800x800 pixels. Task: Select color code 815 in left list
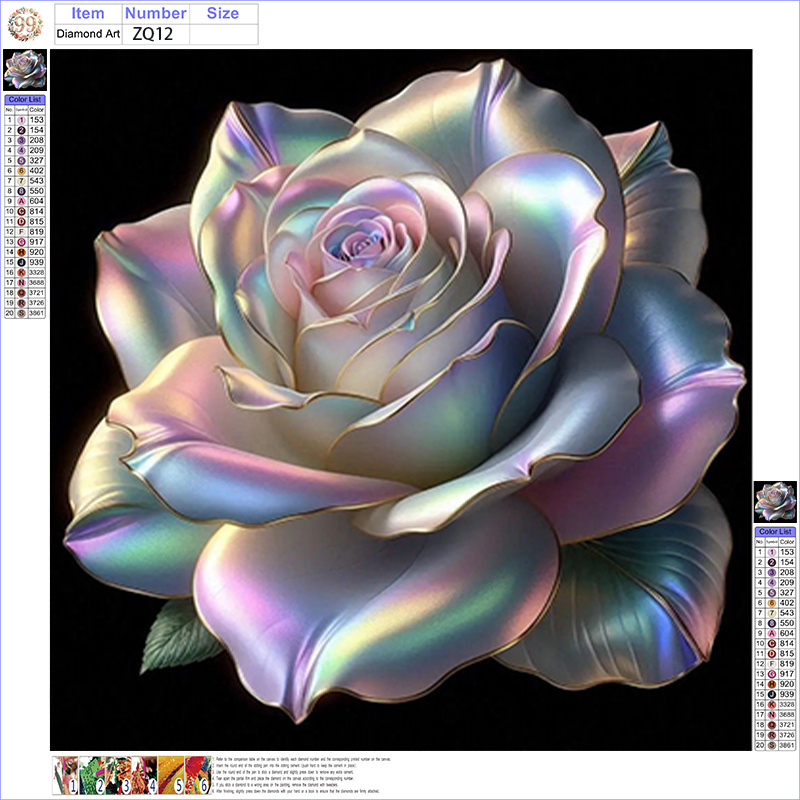[x=36, y=221]
